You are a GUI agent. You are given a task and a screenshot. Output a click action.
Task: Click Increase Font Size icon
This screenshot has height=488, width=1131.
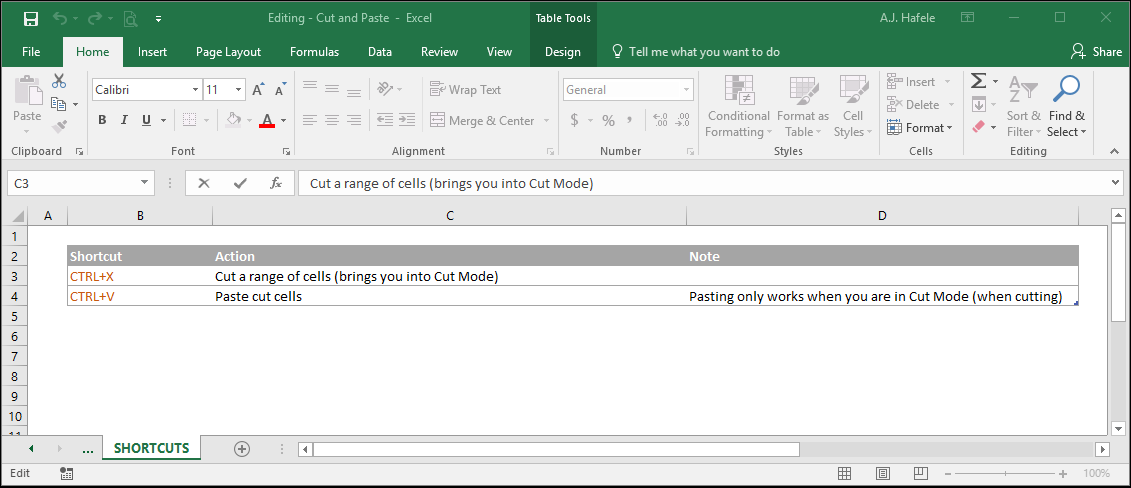[x=258, y=90]
